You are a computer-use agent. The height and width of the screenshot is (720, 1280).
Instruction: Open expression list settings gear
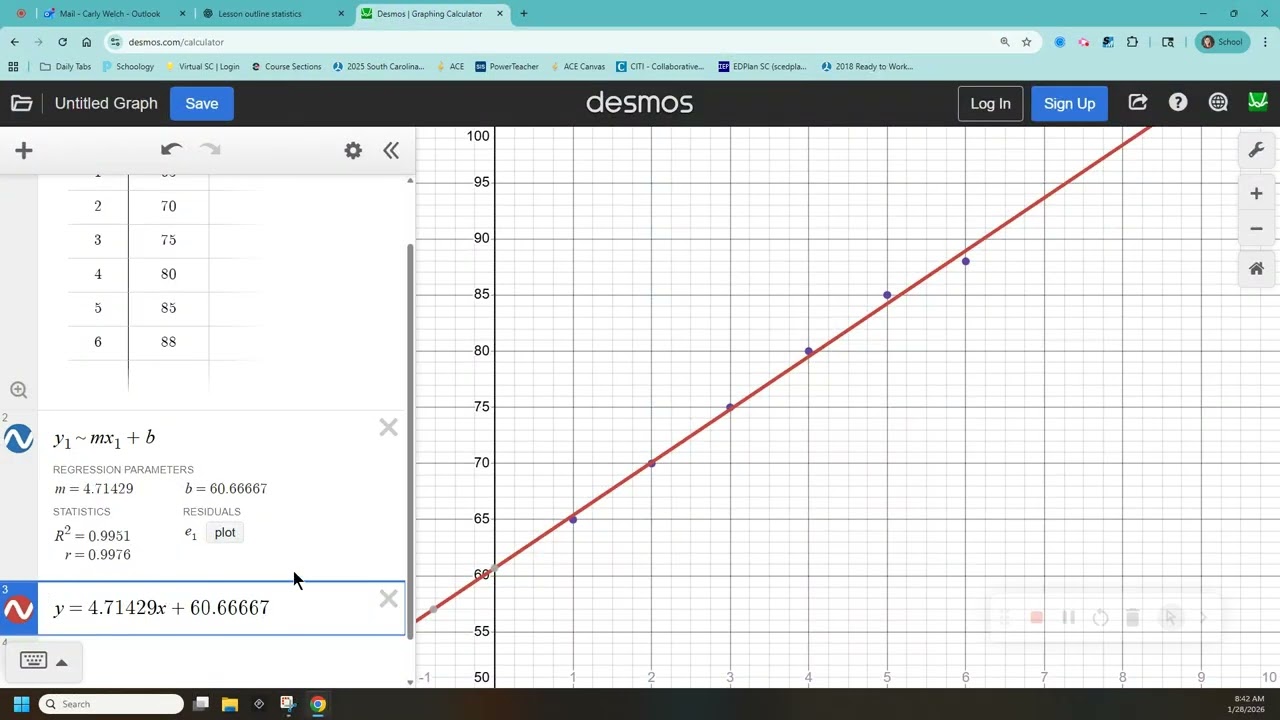[353, 150]
